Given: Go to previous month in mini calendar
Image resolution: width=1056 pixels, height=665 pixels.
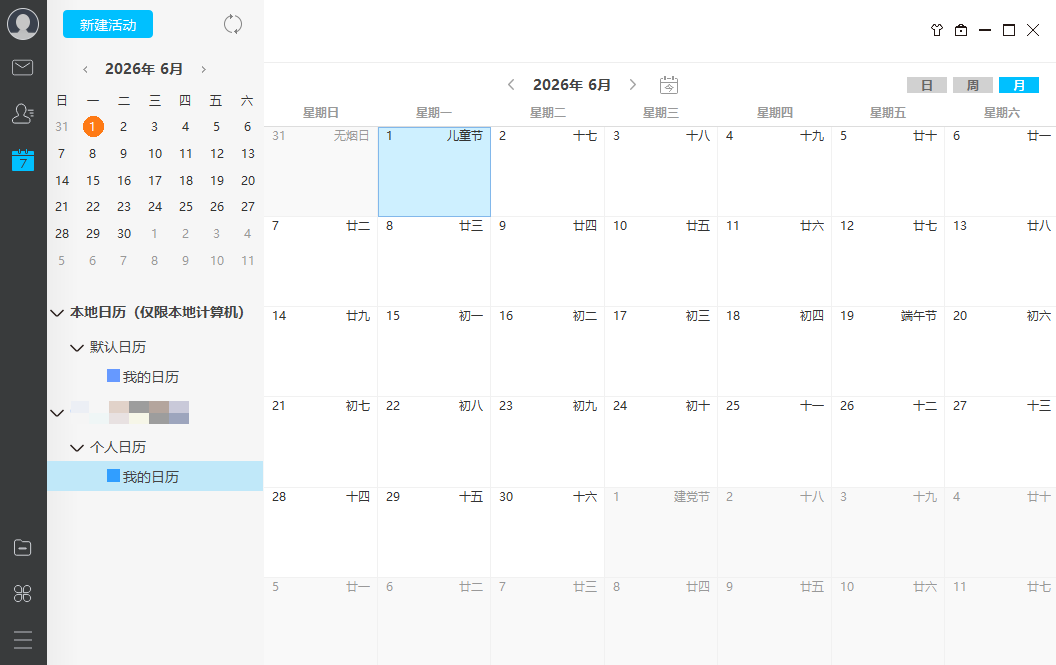Looking at the screenshot, I should click(86, 69).
